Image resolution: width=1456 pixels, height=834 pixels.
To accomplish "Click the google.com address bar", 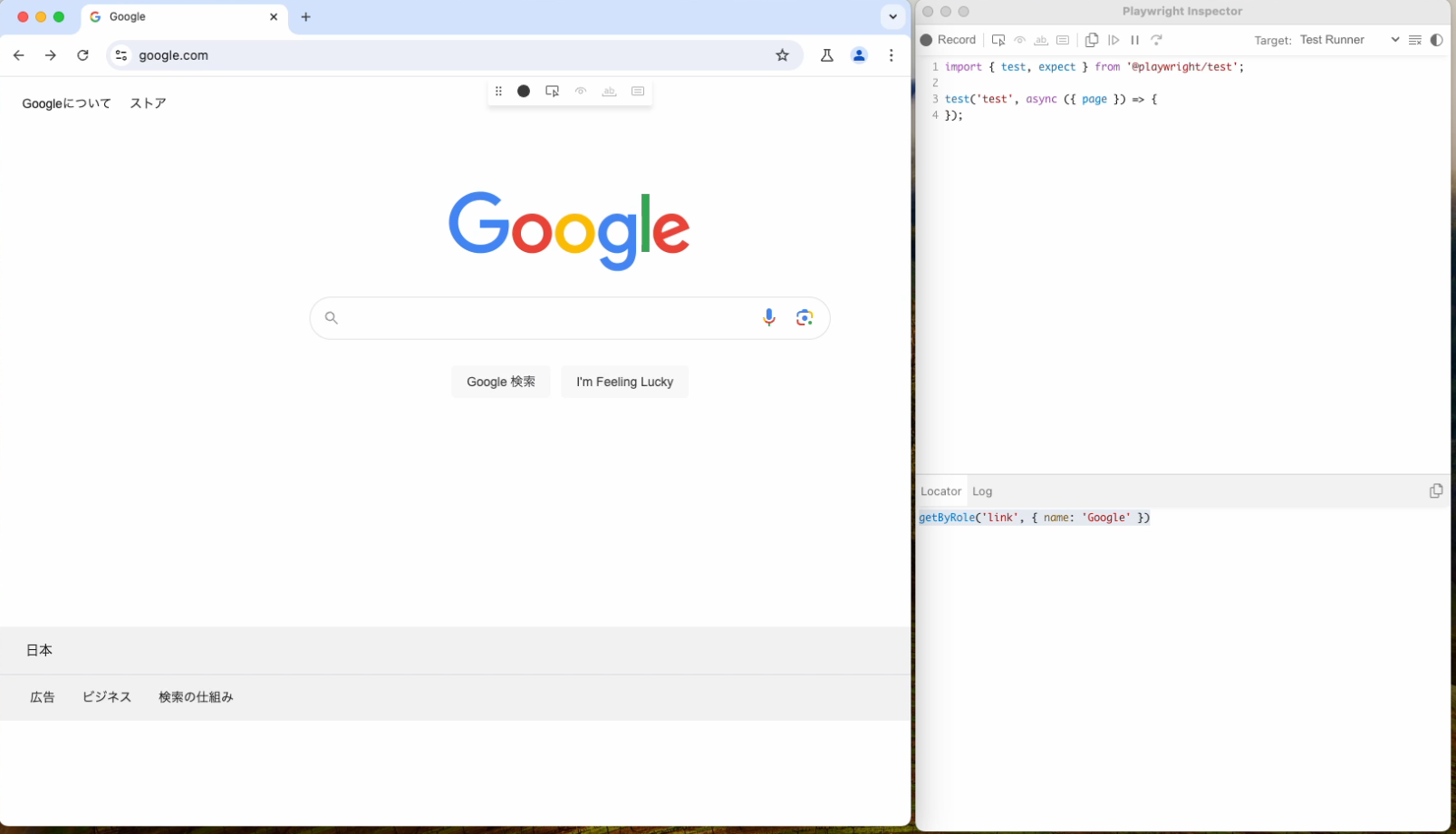I will coord(453,55).
